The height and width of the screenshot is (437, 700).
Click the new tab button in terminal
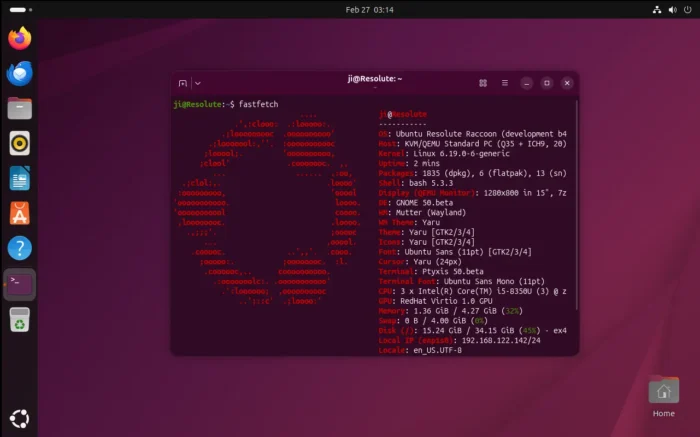pos(183,83)
